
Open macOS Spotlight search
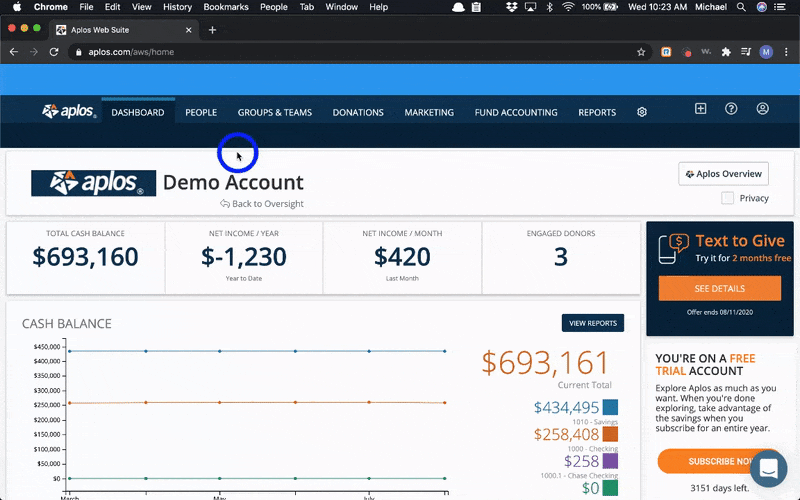tap(741, 7)
